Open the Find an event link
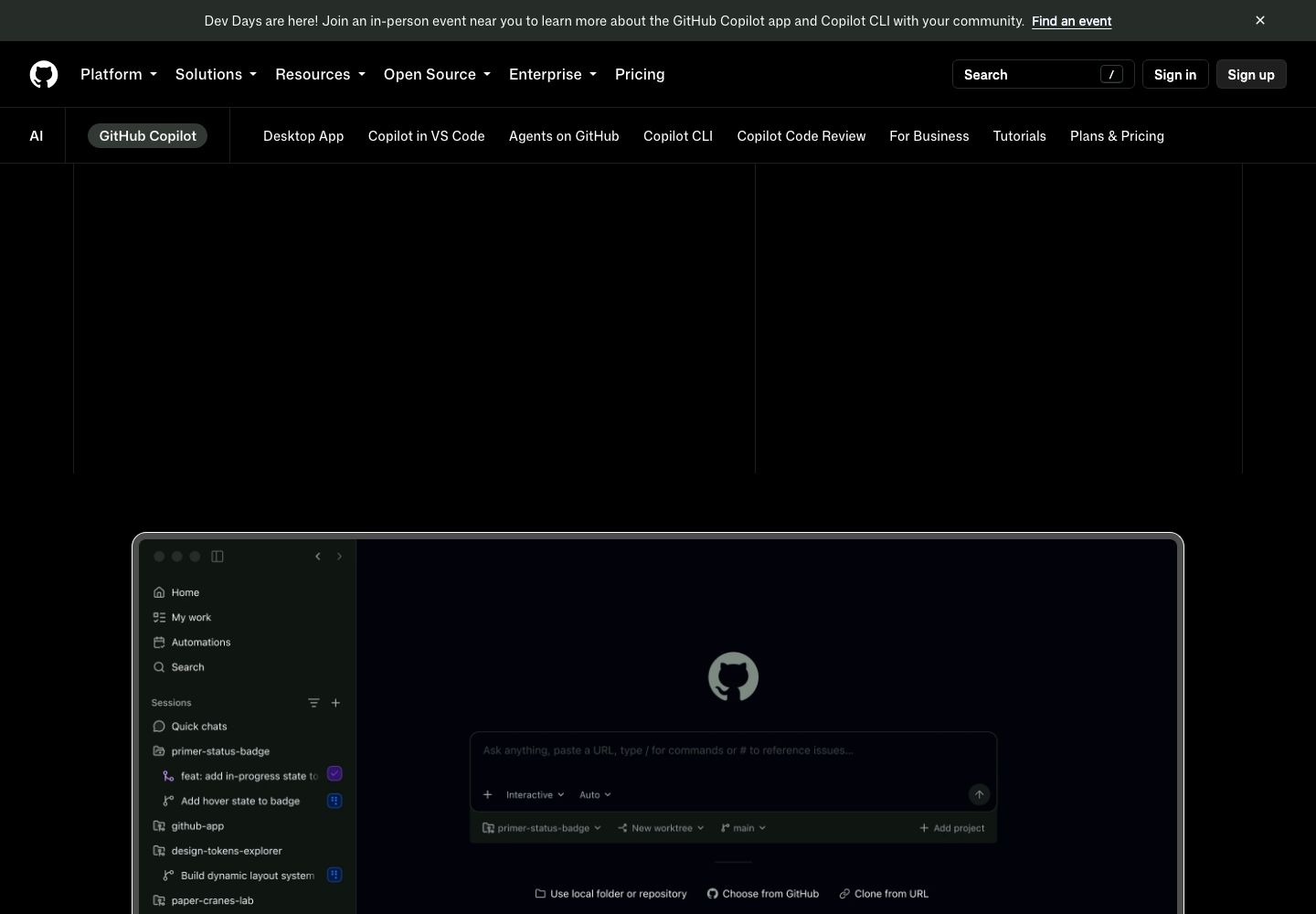This screenshot has width=1316, height=914. click(x=1071, y=21)
